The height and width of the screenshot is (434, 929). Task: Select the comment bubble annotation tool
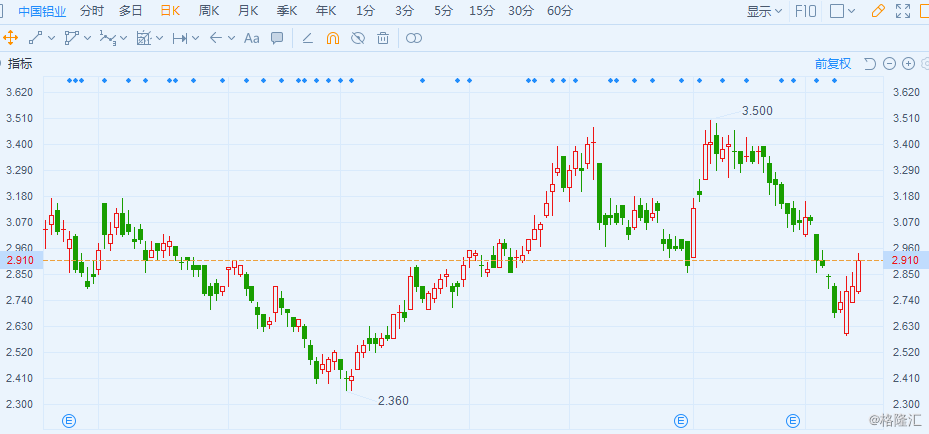[277, 38]
